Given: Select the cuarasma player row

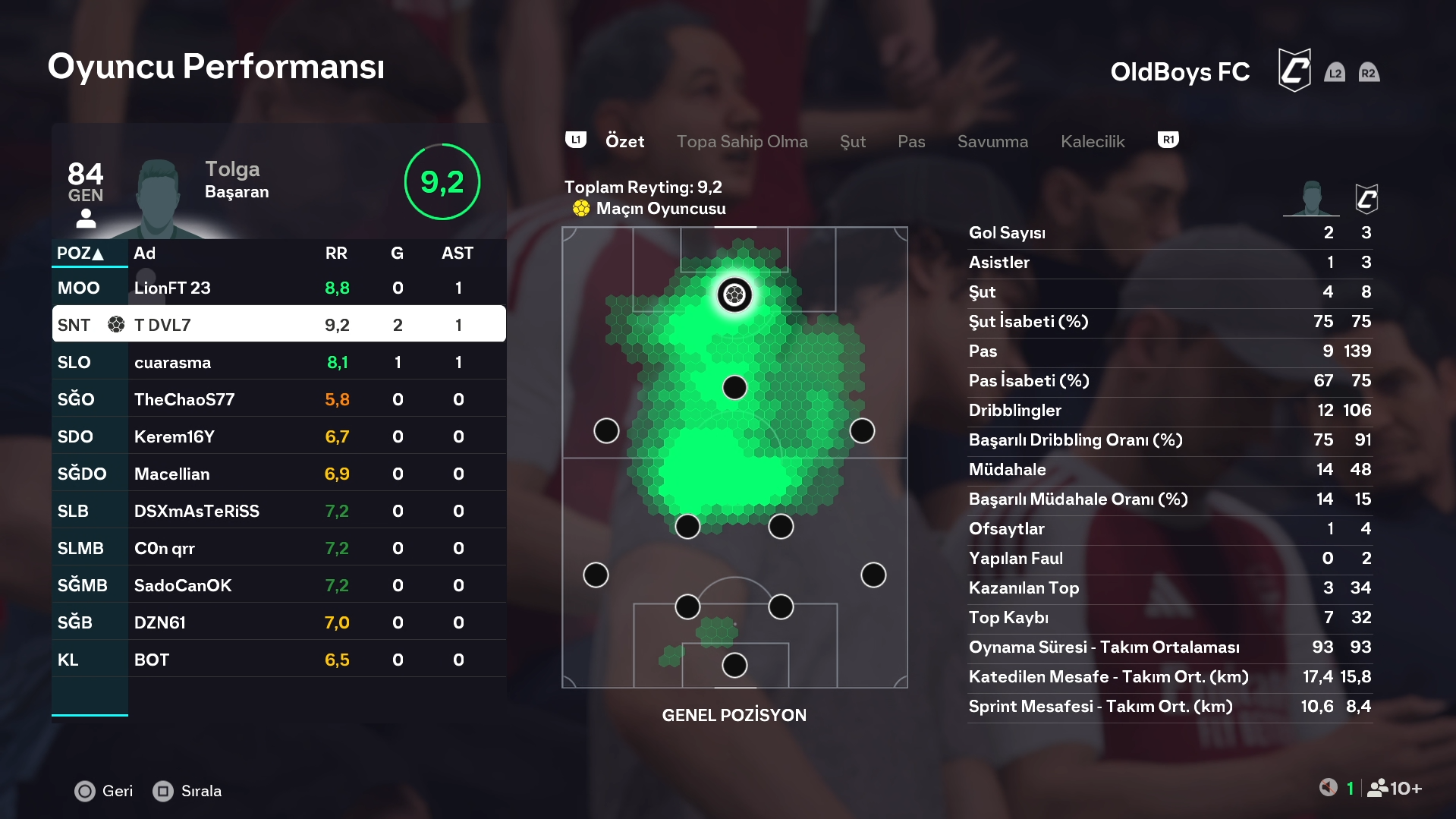Looking at the screenshot, I should tap(278, 363).
